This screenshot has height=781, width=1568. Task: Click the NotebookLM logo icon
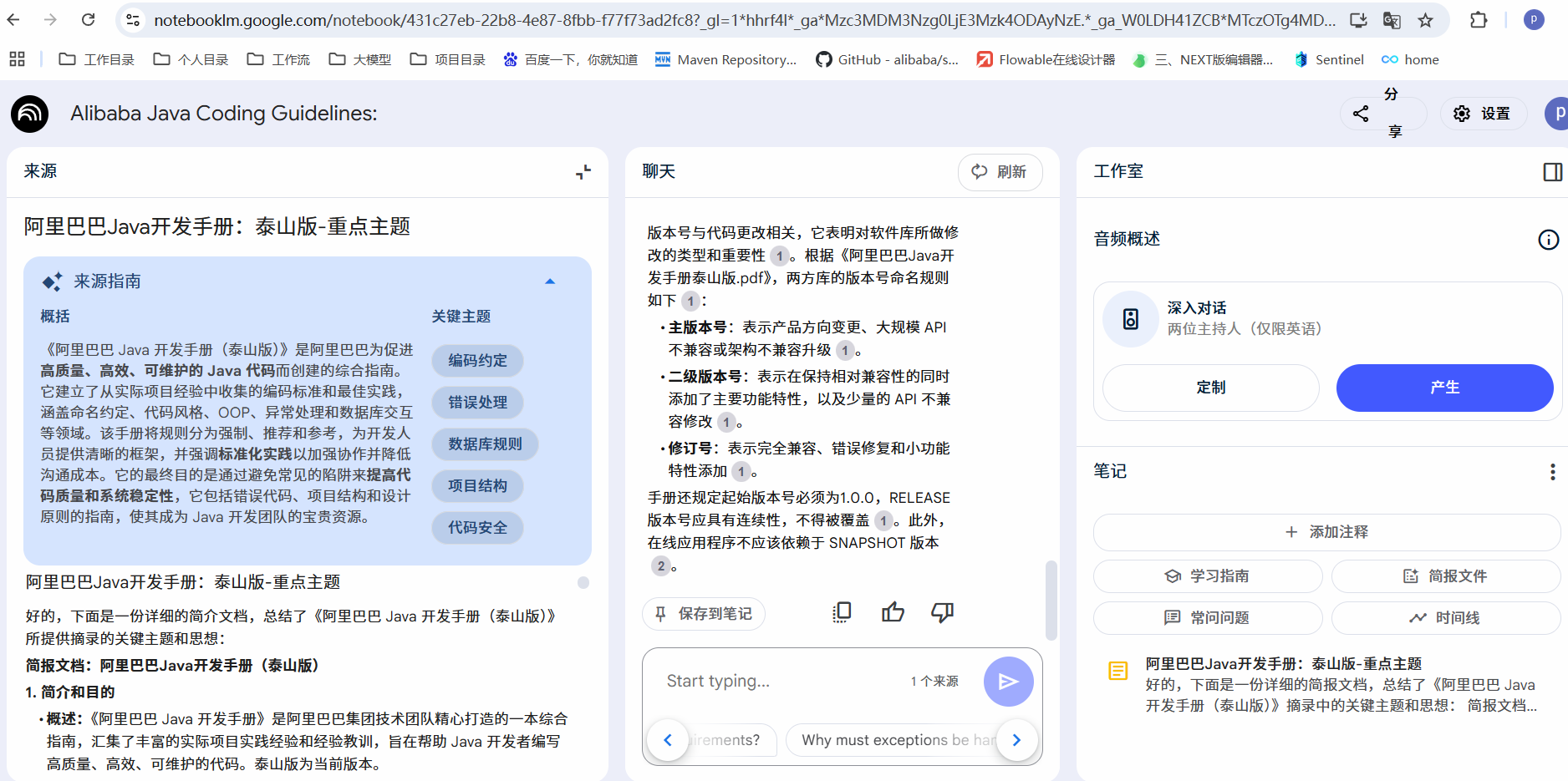pos(30,114)
